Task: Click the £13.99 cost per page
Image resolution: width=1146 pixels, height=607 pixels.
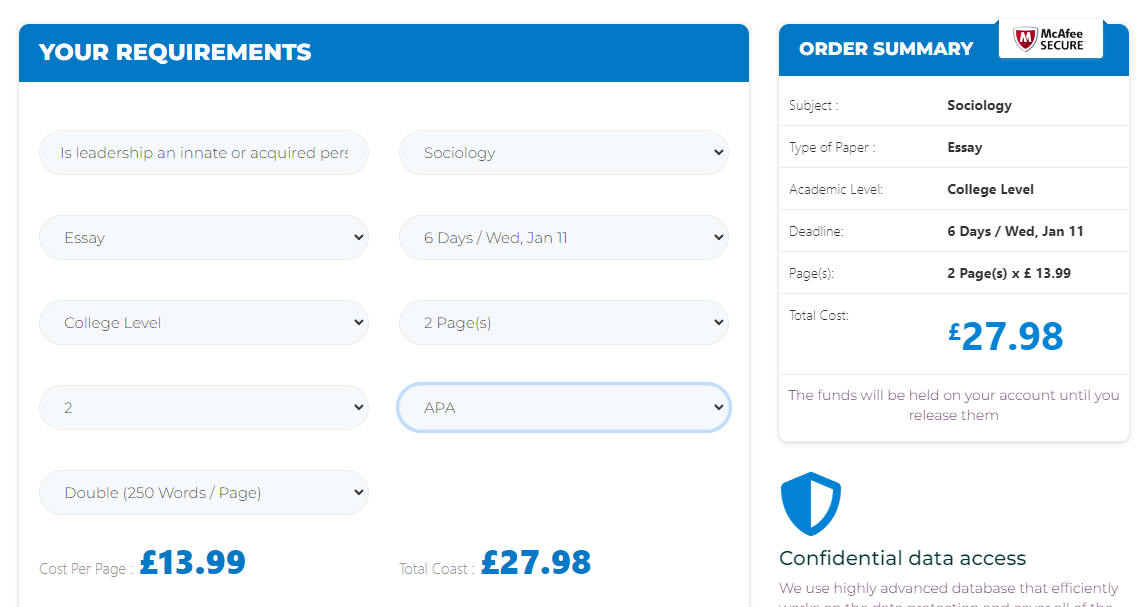Action: click(x=193, y=562)
